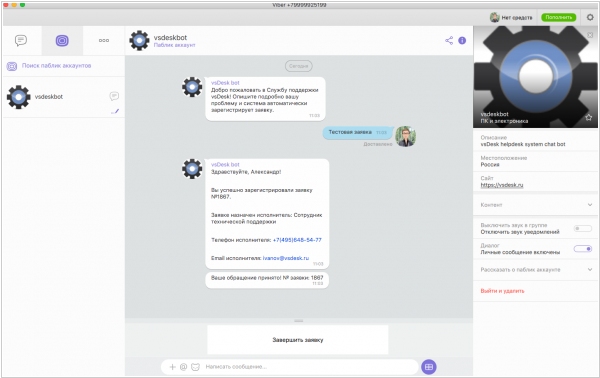Click bot avatar beside 'Здравствуйте, Александр!' message
Viewport: 600px width, 378px height.
click(192, 169)
